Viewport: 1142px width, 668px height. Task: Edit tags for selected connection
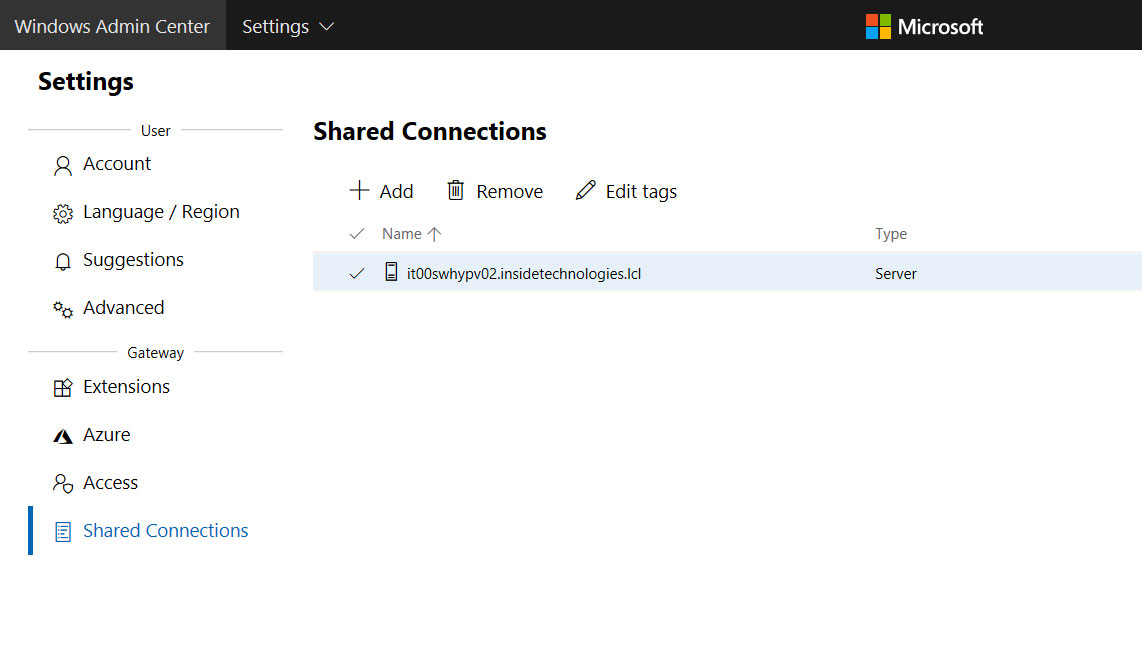click(626, 191)
